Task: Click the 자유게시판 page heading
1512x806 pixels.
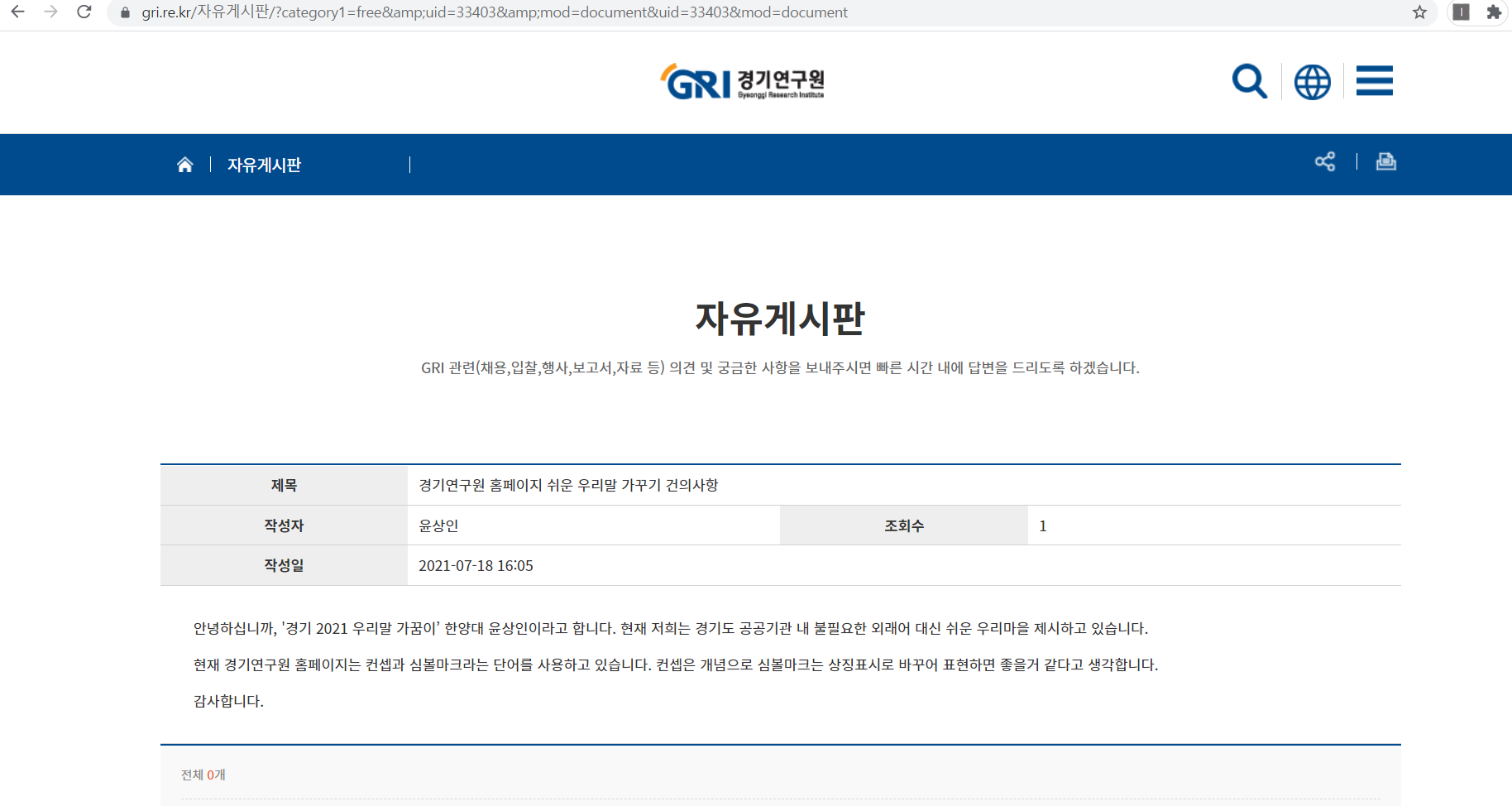Action: [x=780, y=319]
